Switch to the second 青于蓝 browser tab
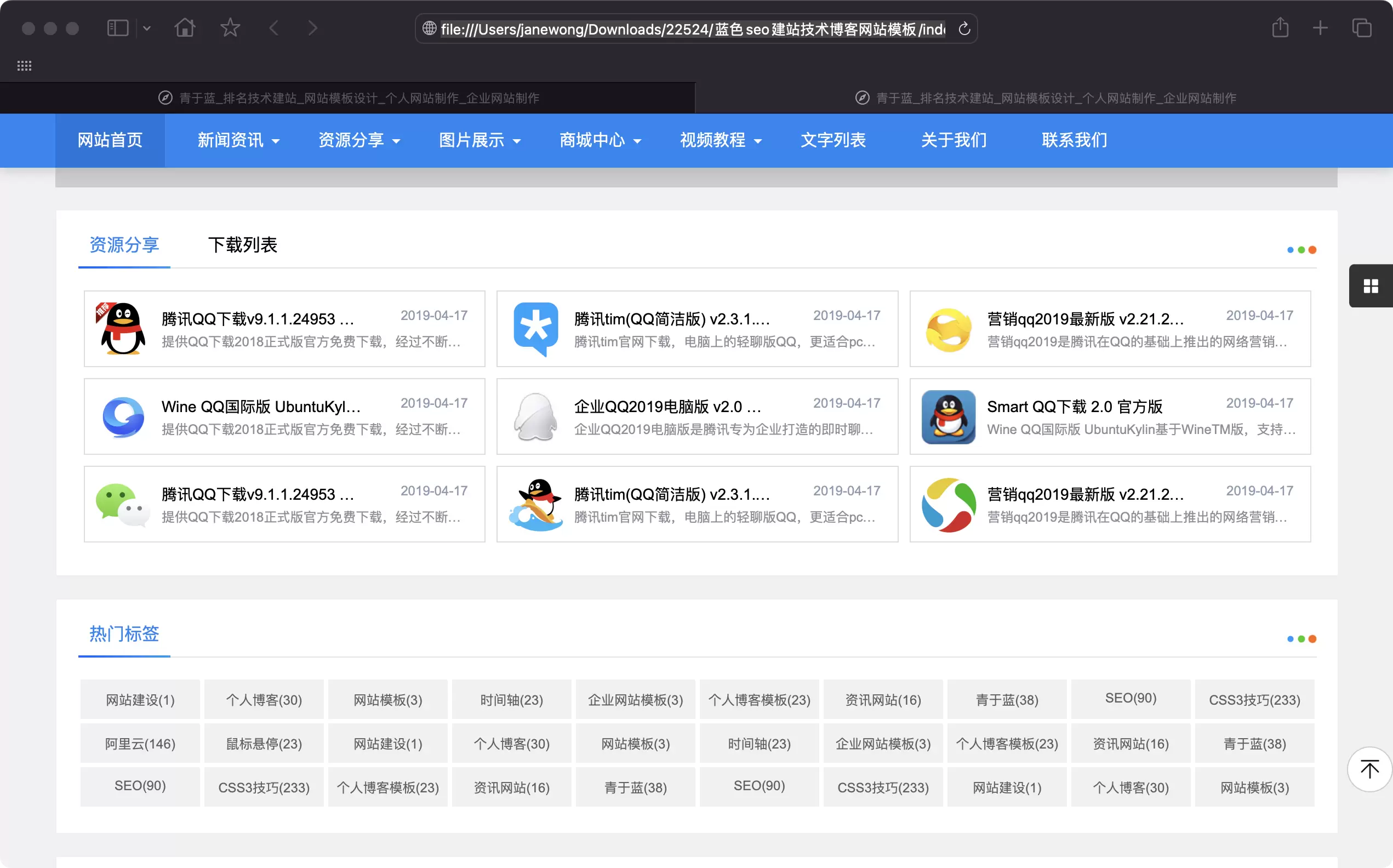This screenshot has width=1393, height=868. 1044,98
